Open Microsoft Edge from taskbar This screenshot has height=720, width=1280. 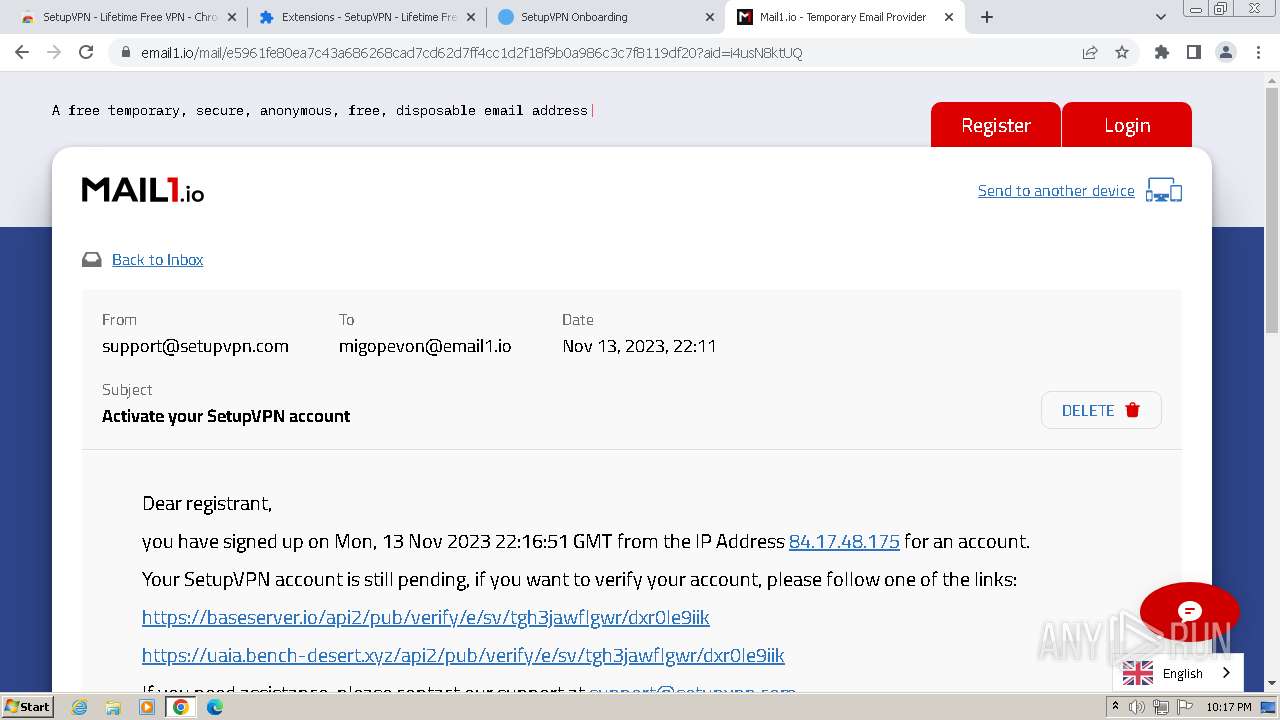pyautogui.click(x=215, y=707)
